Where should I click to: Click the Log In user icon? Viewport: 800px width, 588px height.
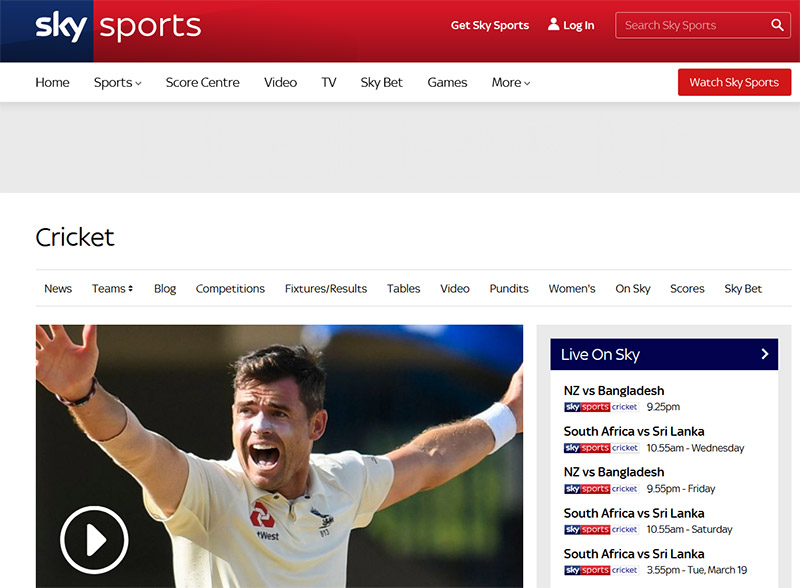(554, 24)
